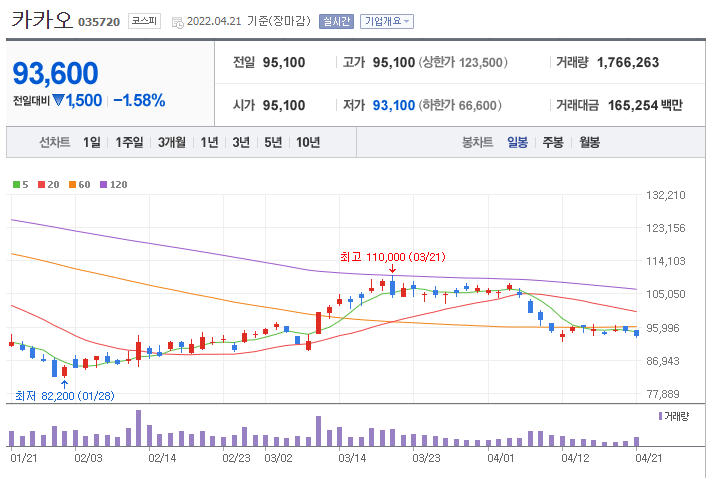Click the 04/12 date axis label
Image resolution: width=706 pixels, height=478 pixels.
(575, 458)
